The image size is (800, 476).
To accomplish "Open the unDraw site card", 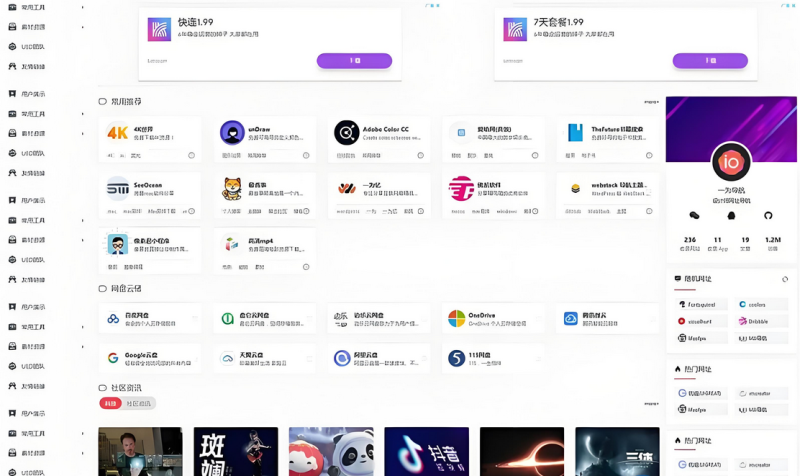I will click(x=265, y=139).
